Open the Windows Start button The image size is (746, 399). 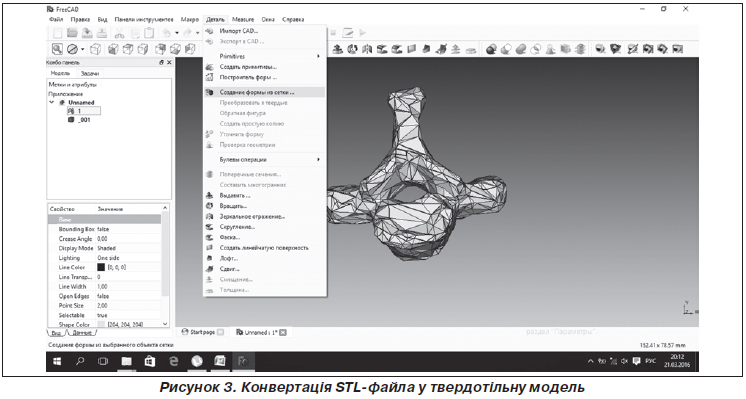coord(57,361)
